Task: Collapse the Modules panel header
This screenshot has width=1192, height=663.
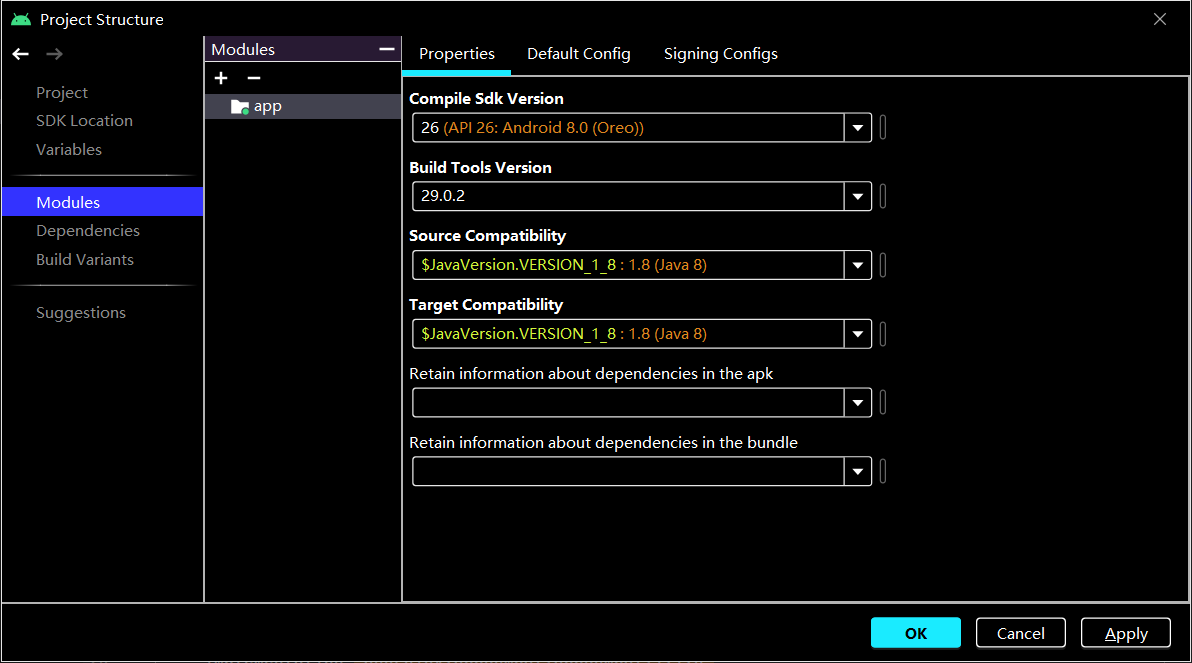Action: tap(387, 49)
